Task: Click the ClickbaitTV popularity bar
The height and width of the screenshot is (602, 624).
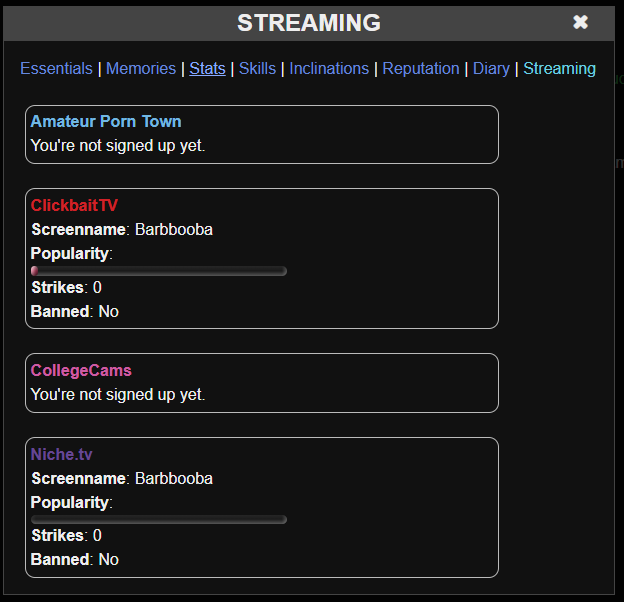Action: coord(159,271)
